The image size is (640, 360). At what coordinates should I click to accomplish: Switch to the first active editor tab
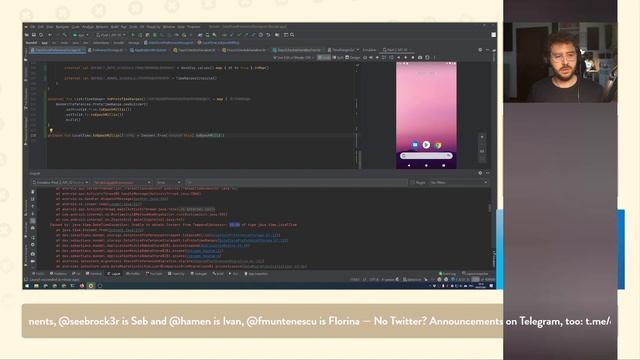pyautogui.click(x=58, y=50)
